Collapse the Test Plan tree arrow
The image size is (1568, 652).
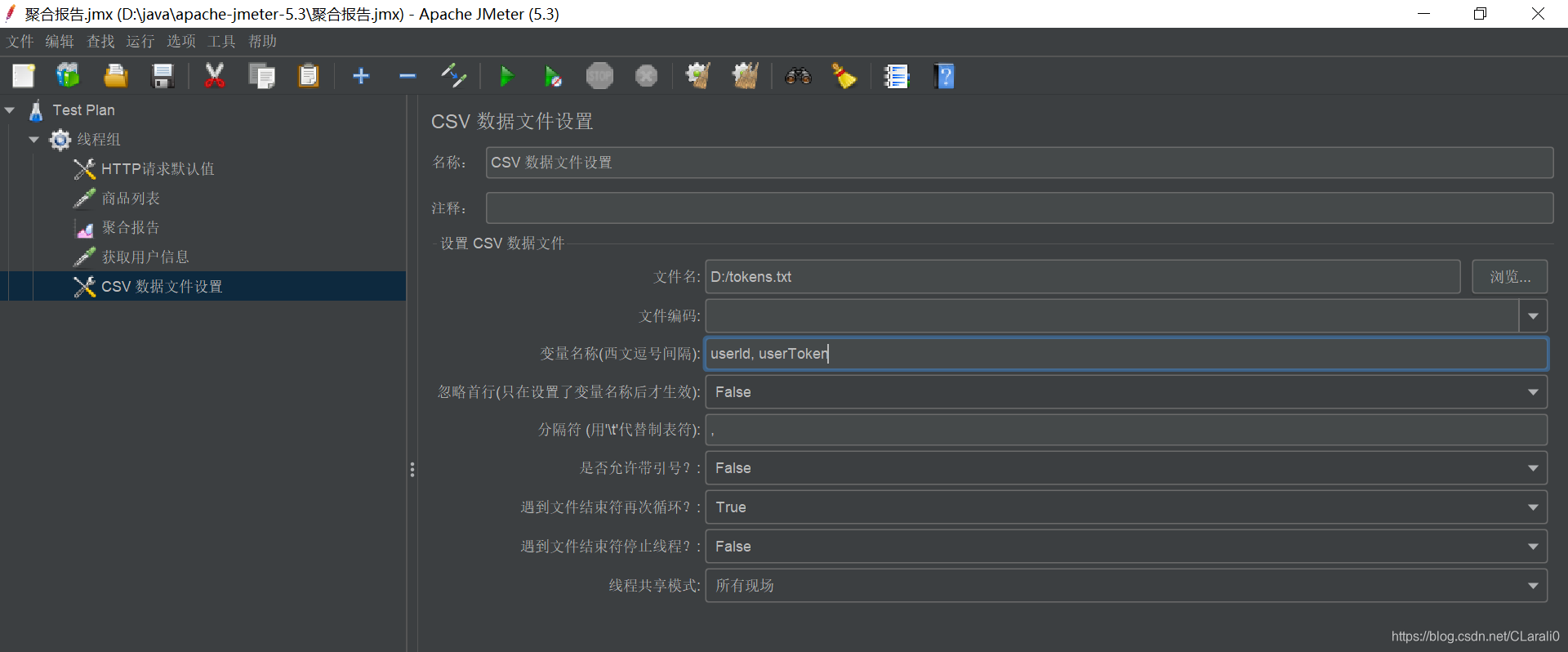pyautogui.click(x=10, y=110)
